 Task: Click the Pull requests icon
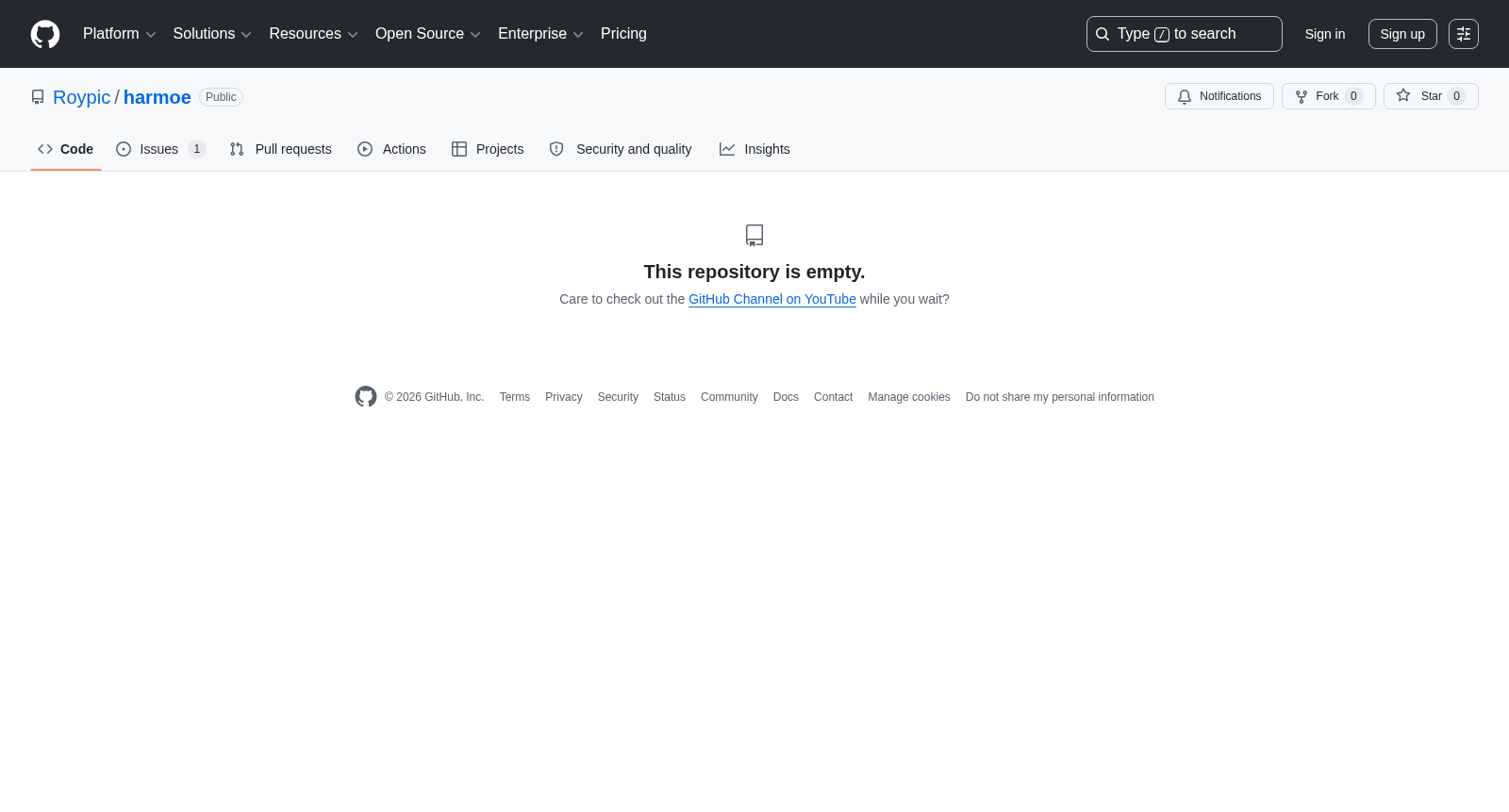[x=237, y=149]
